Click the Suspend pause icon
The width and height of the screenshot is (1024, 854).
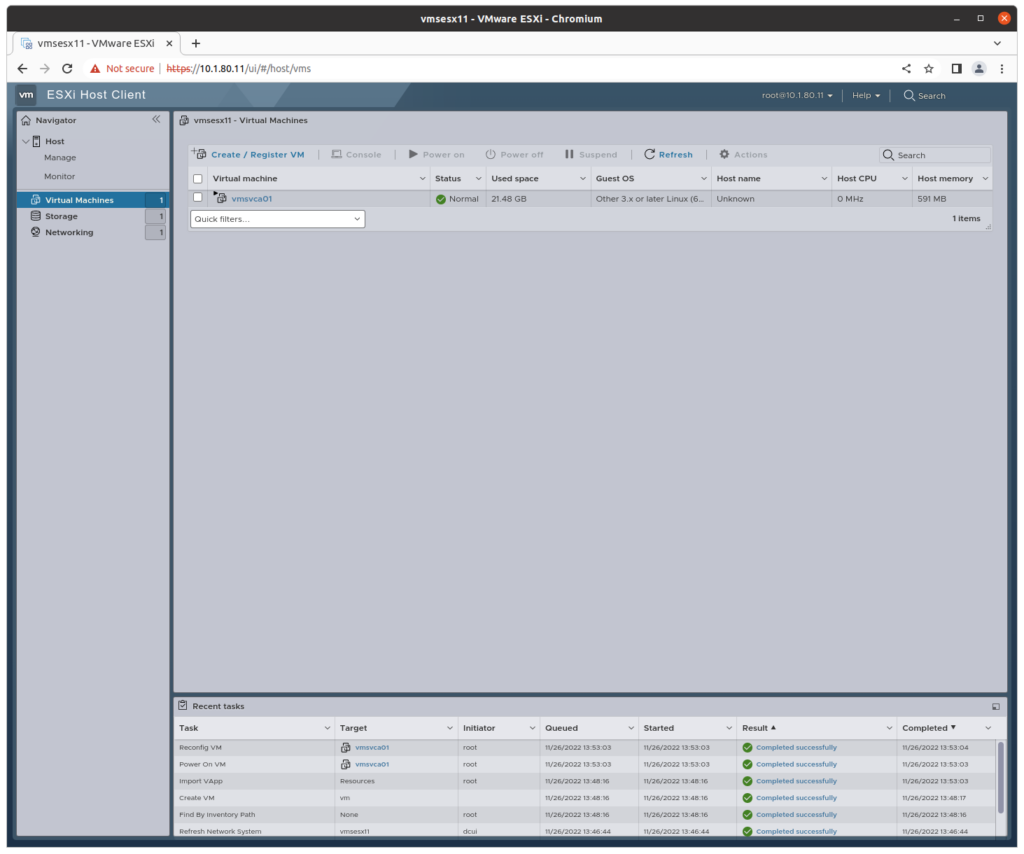(569, 154)
